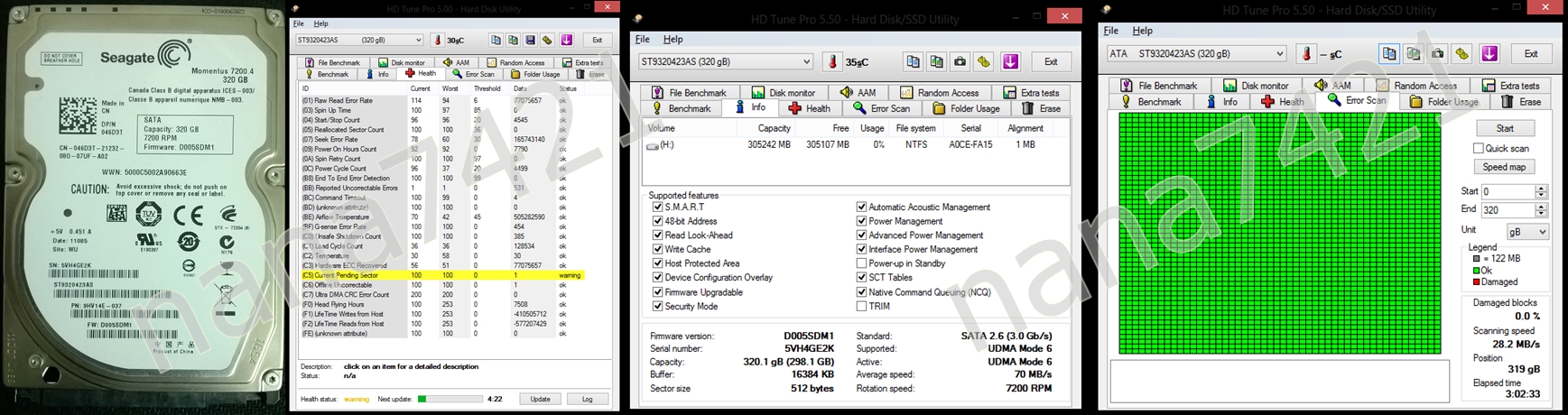
Task: Click camera icon in Error Scan window toolbar
Action: (1437, 54)
